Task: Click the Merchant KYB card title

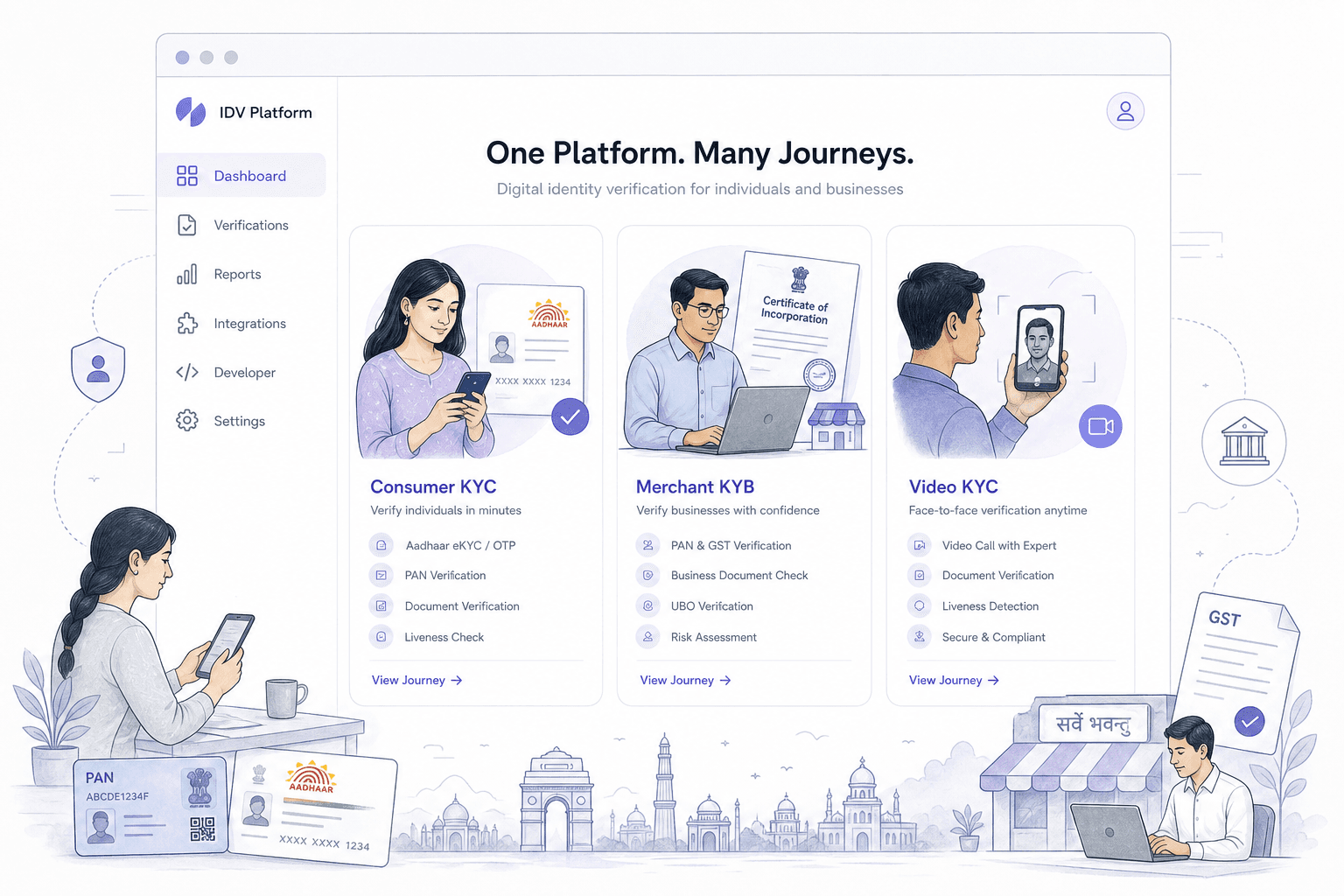Action: pos(695,486)
